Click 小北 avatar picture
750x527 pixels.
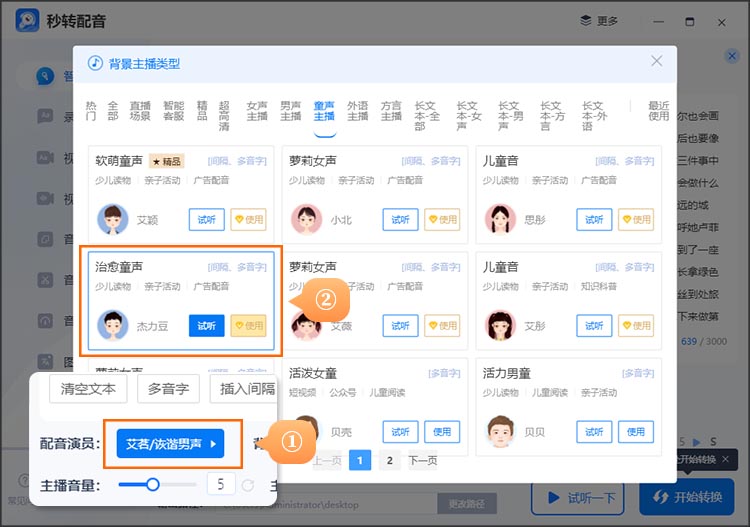[x=306, y=219]
